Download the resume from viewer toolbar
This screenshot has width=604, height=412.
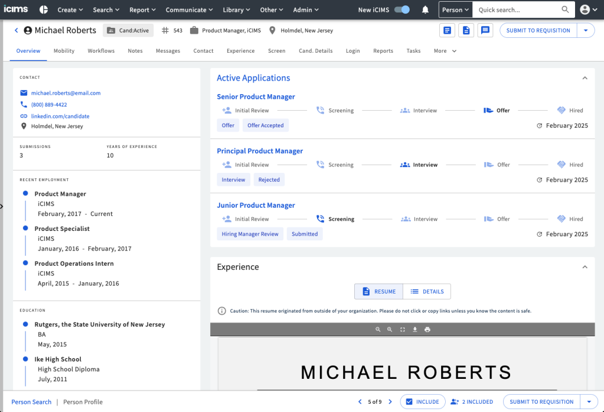click(x=415, y=329)
